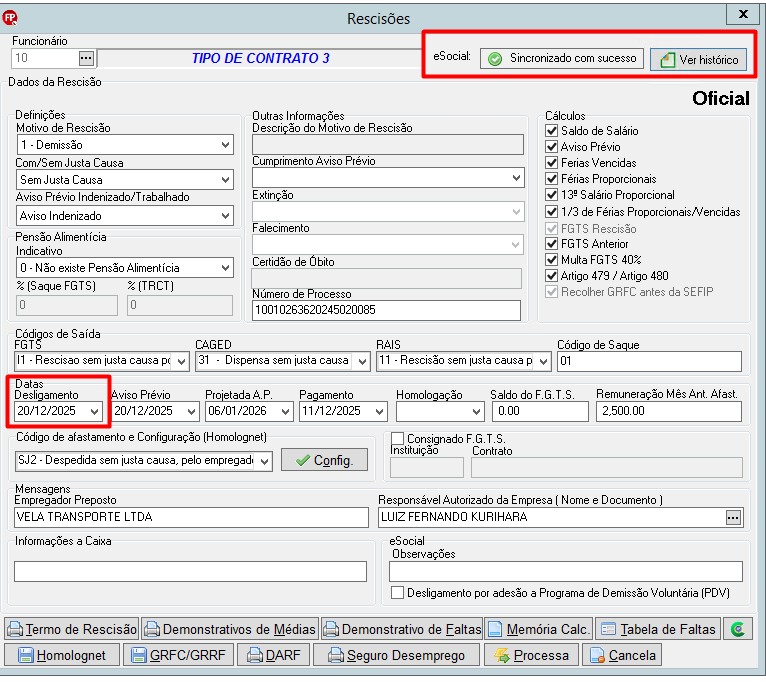The image size is (766, 682).
Task: Toggle FGTS Anterior checkbox
Action: (552, 244)
